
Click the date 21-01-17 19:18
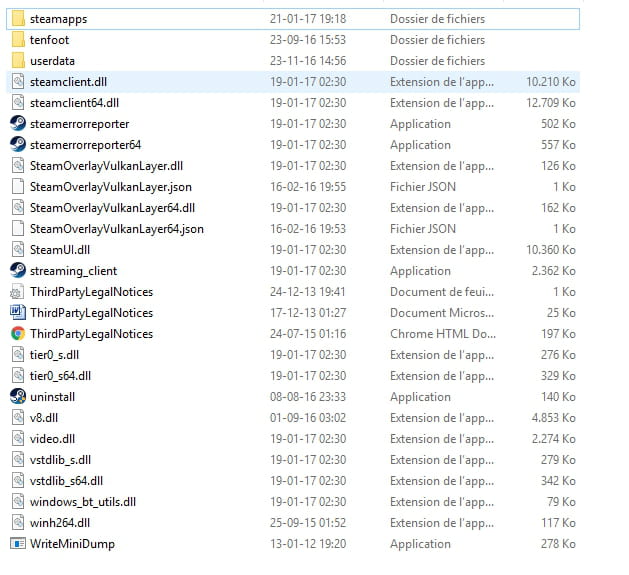[x=308, y=19]
